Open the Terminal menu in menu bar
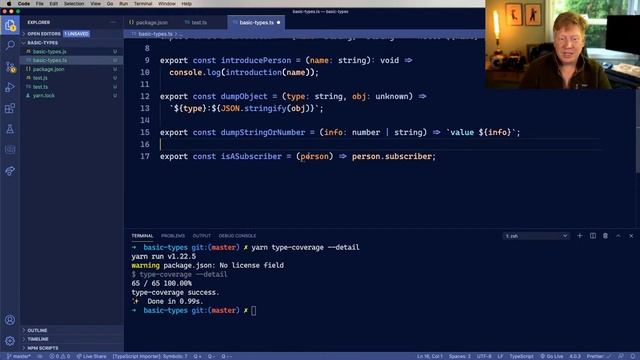This screenshot has width=640, height=360. 143,4
